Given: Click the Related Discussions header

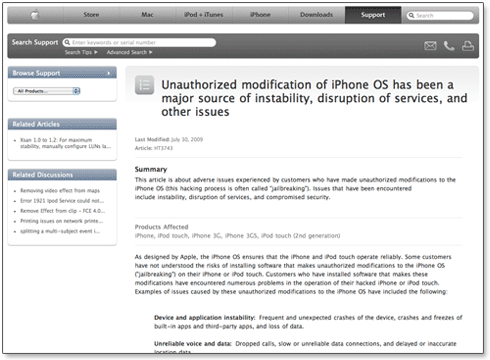Looking at the screenshot, I should tap(62, 175).
